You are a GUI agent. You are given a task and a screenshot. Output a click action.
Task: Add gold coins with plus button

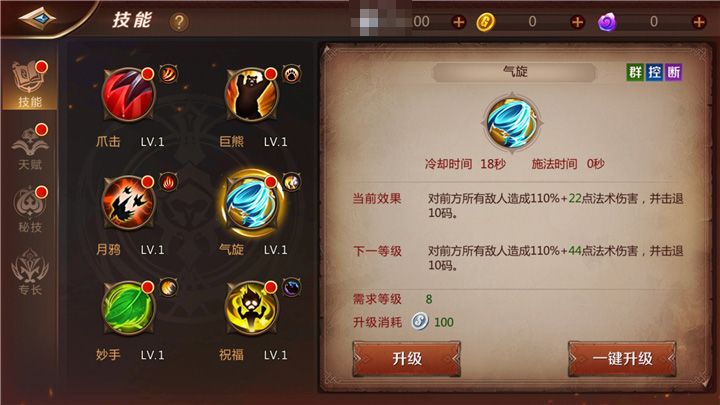[x=577, y=22]
